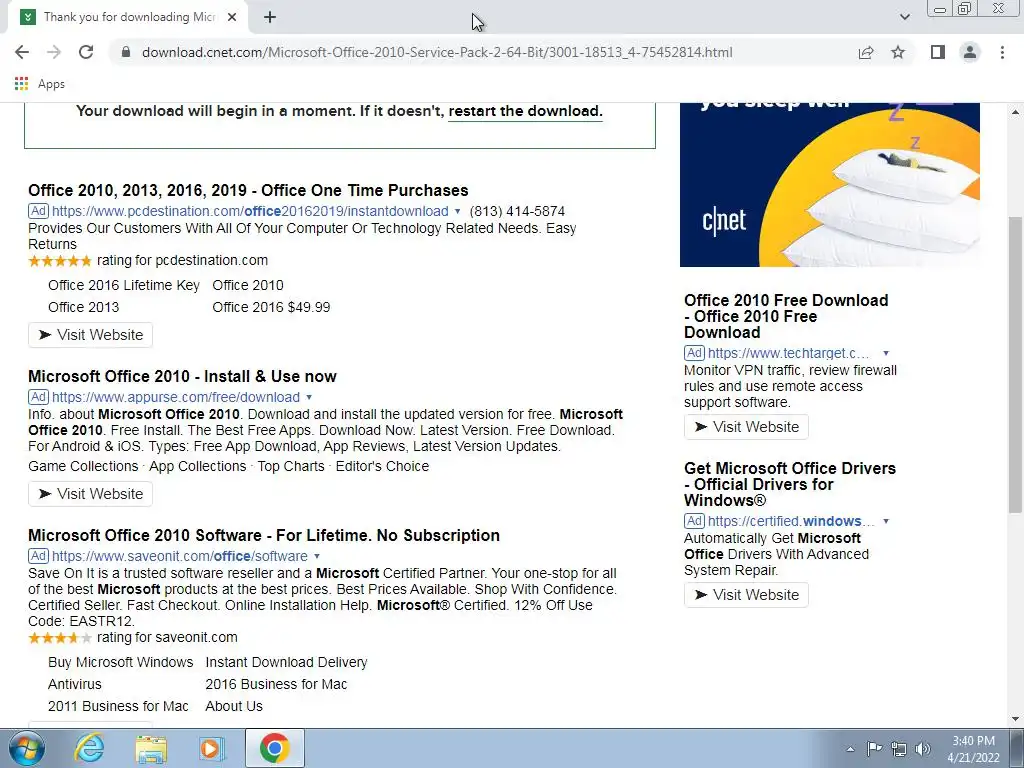Open the volume speaker icon in tray
Screen dimensions: 1024x768
point(923,749)
